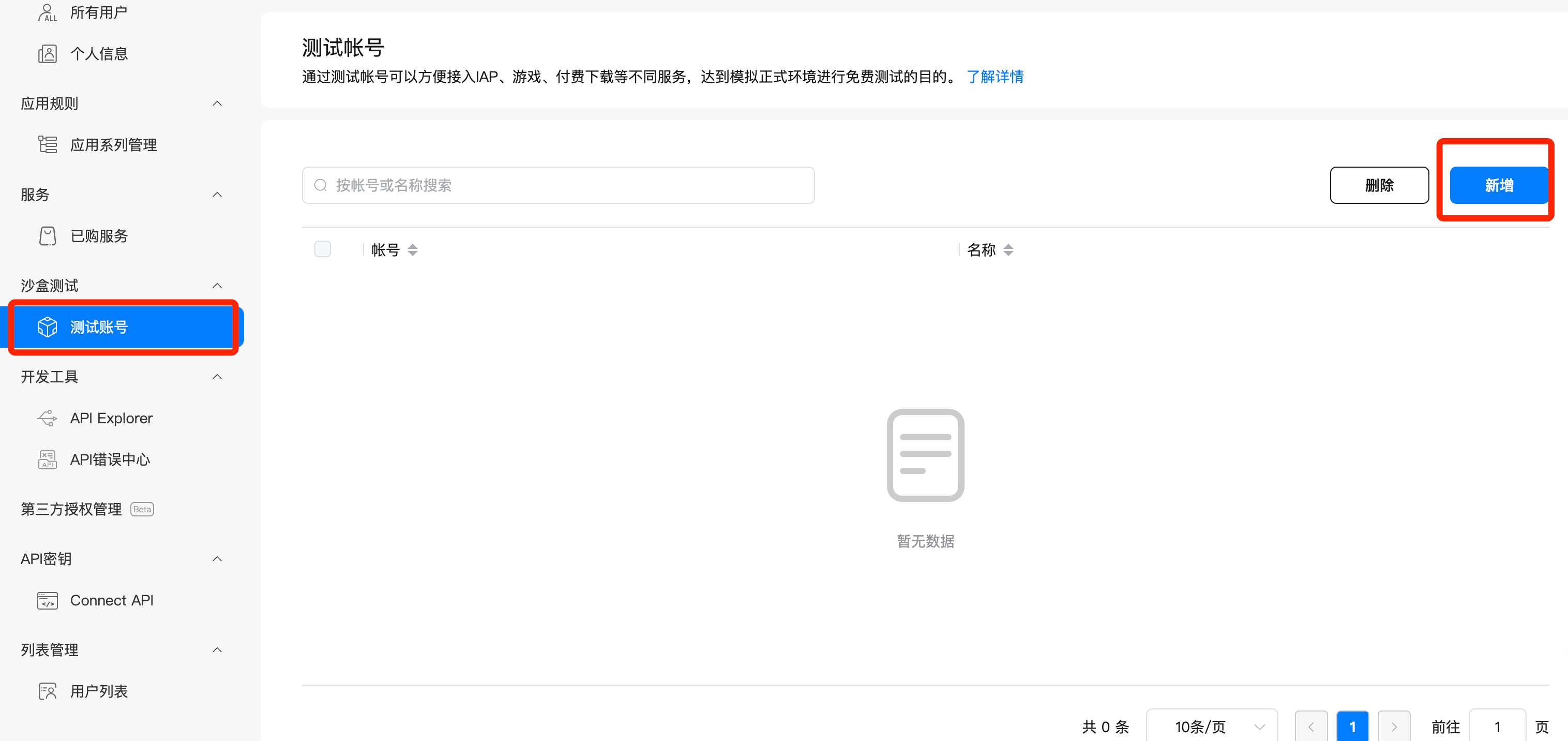This screenshot has height=741, width=1568.
Task: Open the Learn More (了解详情) link
Action: [994, 77]
